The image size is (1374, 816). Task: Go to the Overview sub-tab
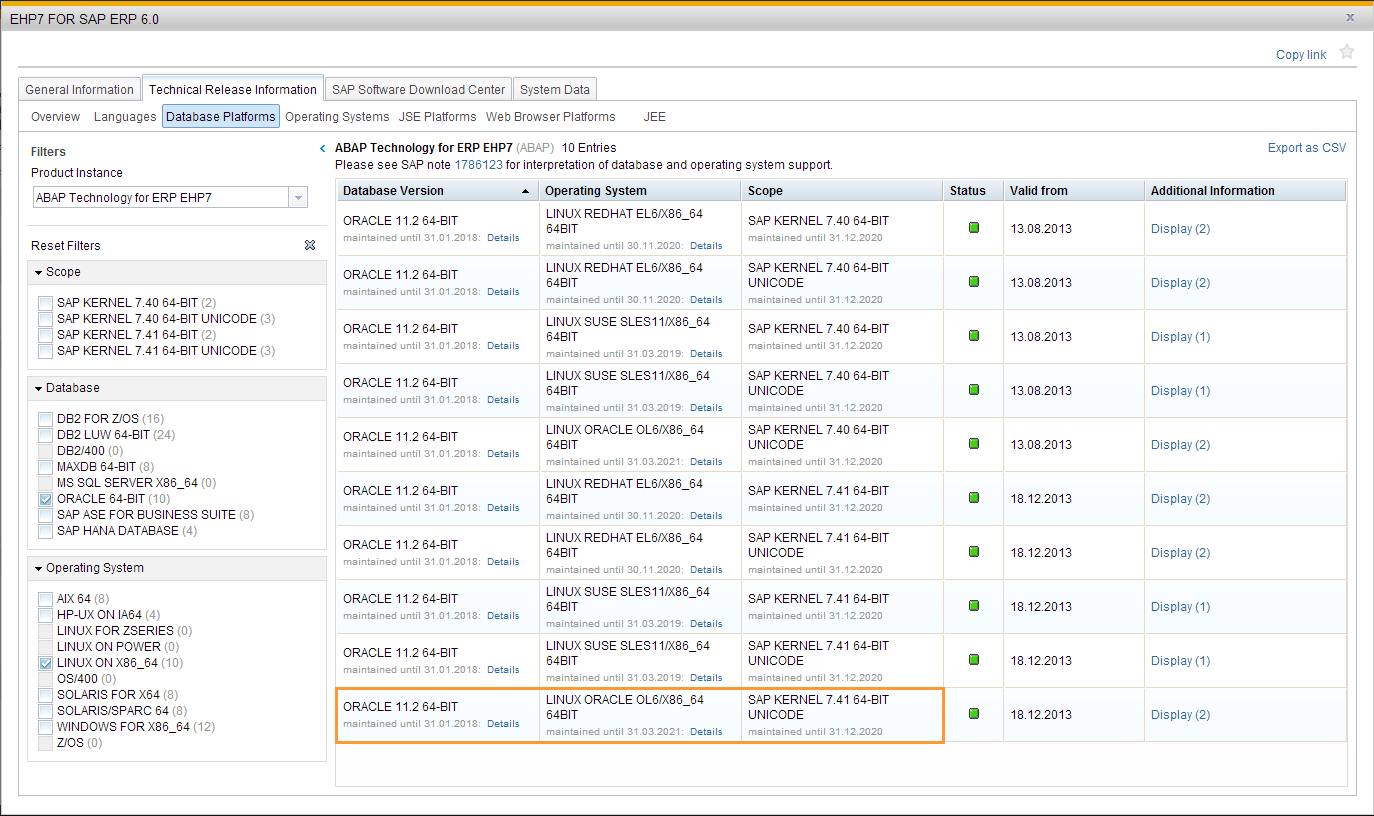(x=56, y=117)
